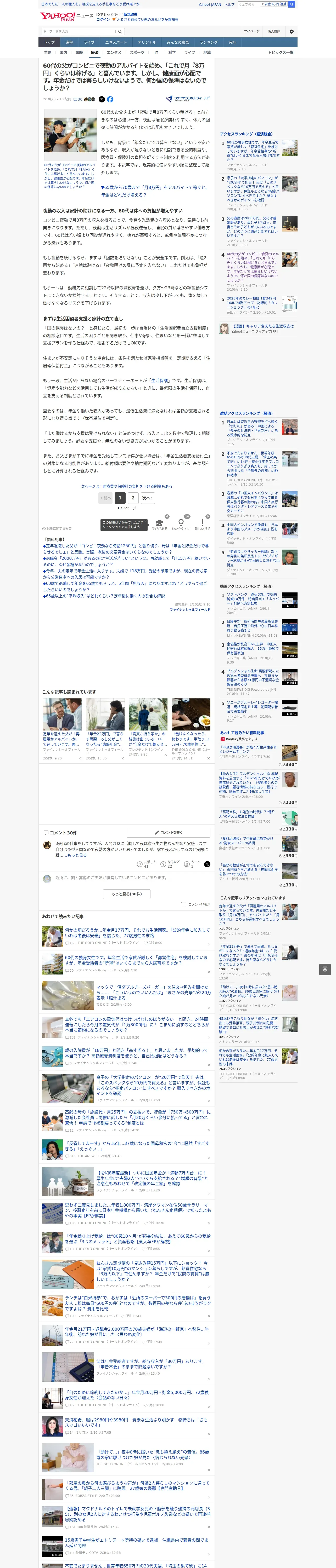Open 購入履歴 link
The height and width of the screenshot is (1568, 336).
coord(274,31)
